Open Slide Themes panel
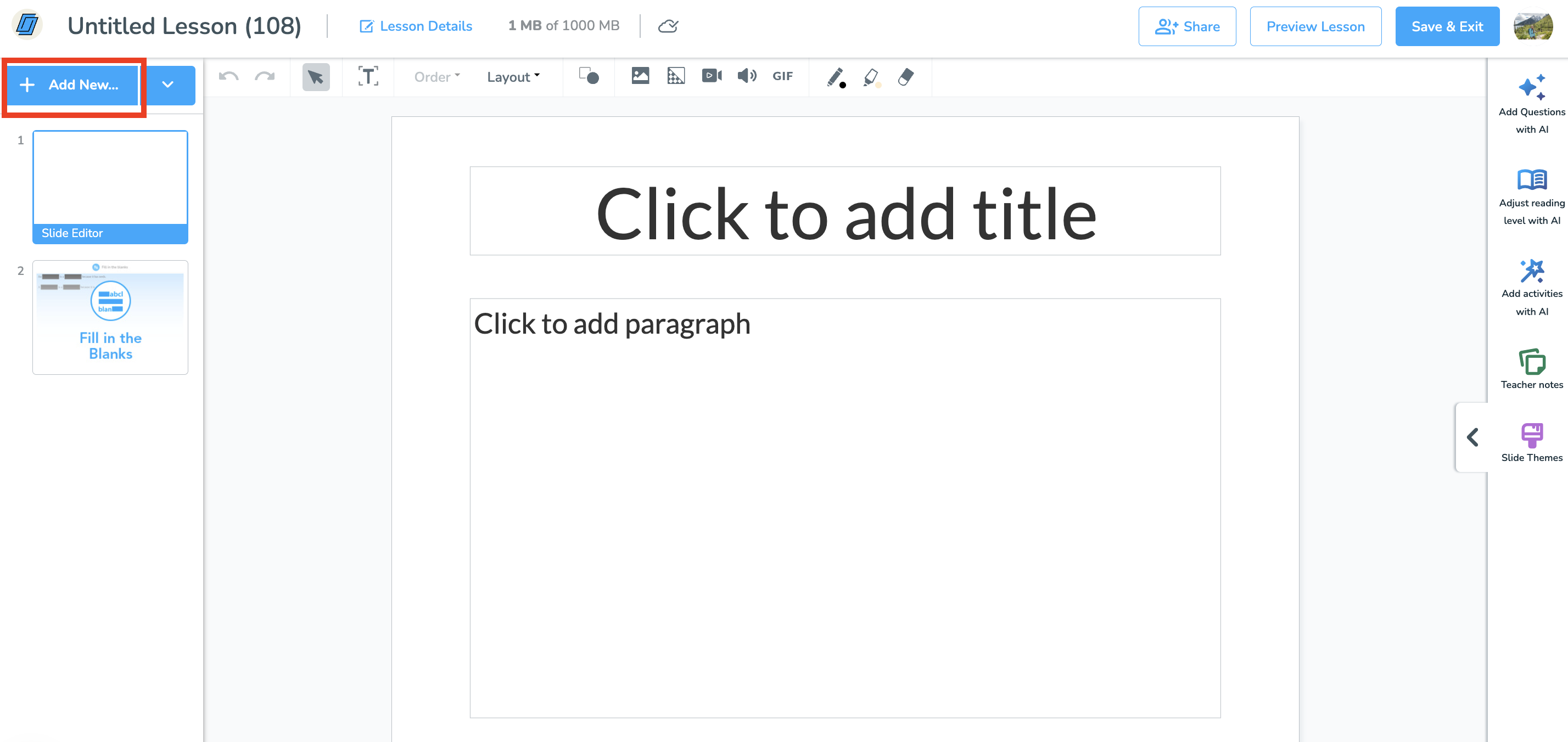 1531,442
